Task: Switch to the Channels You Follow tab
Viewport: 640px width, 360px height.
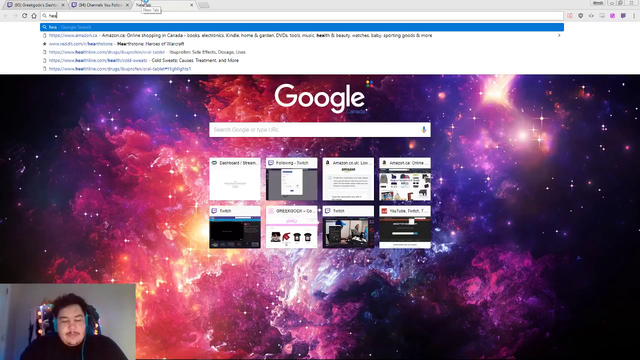Action: point(100,5)
